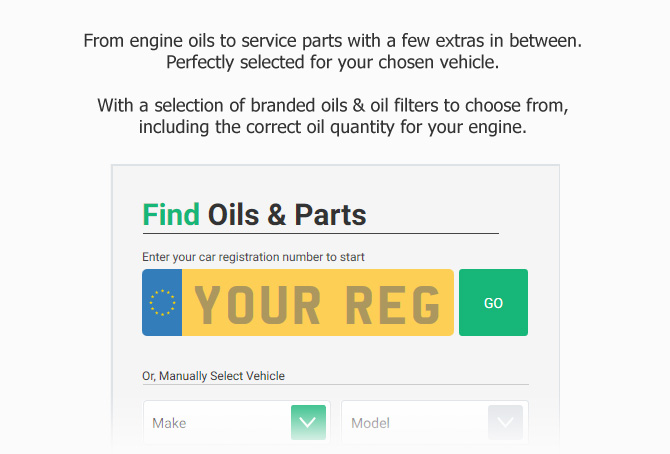Viewport: 670px width, 454px height.
Task: Click the Model placeholder text
Action: (370, 423)
